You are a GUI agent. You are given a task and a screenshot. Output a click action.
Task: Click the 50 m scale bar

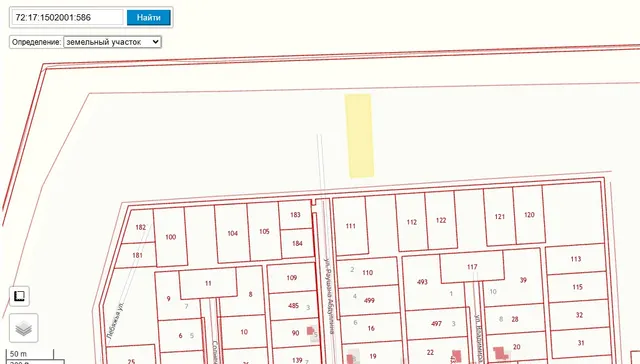click(29, 354)
